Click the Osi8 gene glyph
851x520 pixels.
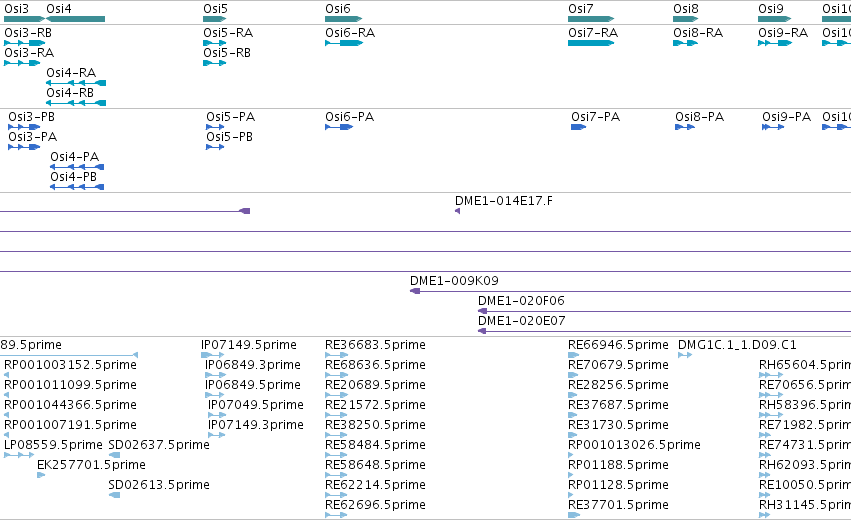(x=685, y=19)
